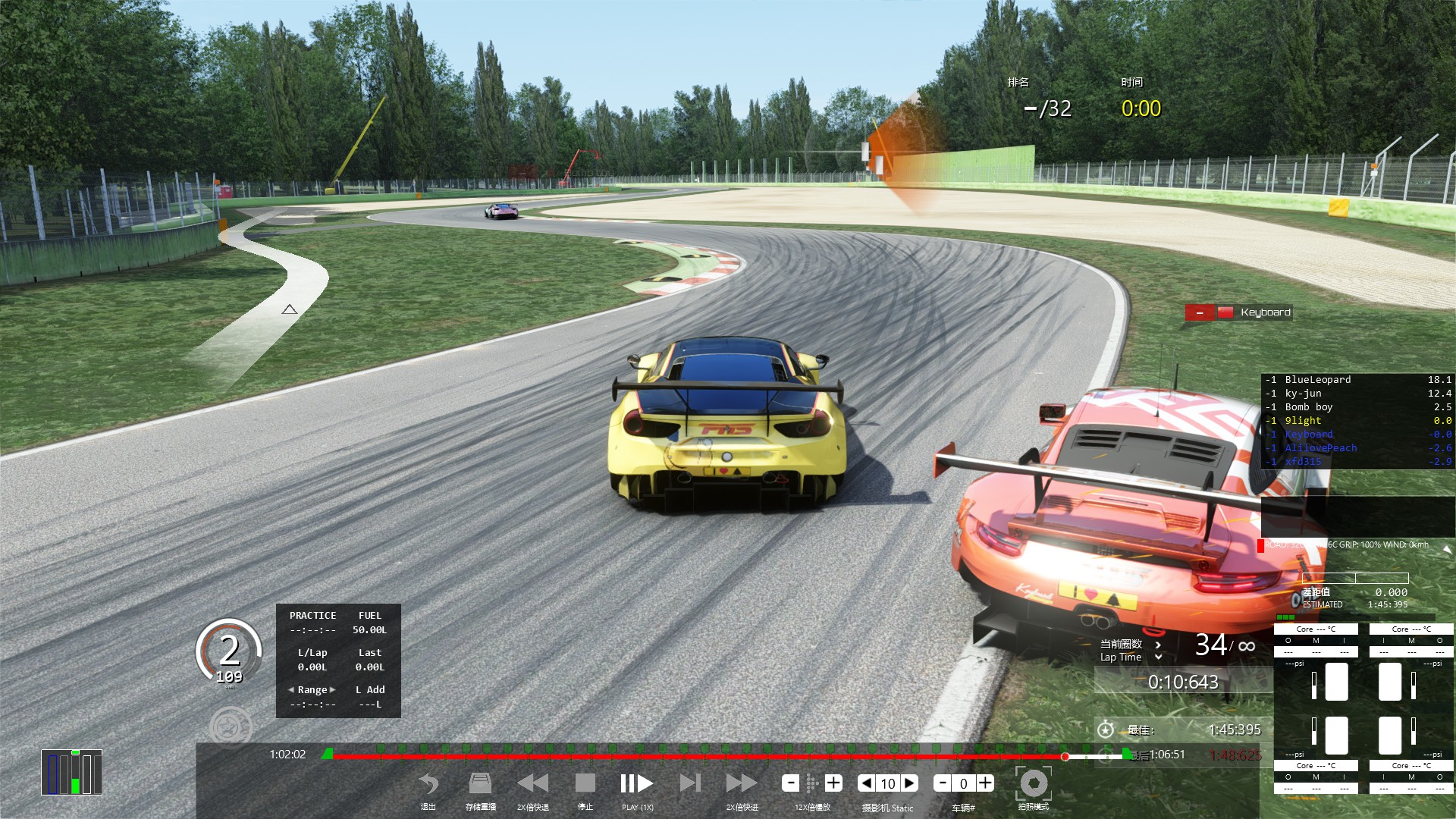The image size is (1456, 819).
Task: Click the last lap time 1:48:625 in red
Action: point(1235,755)
